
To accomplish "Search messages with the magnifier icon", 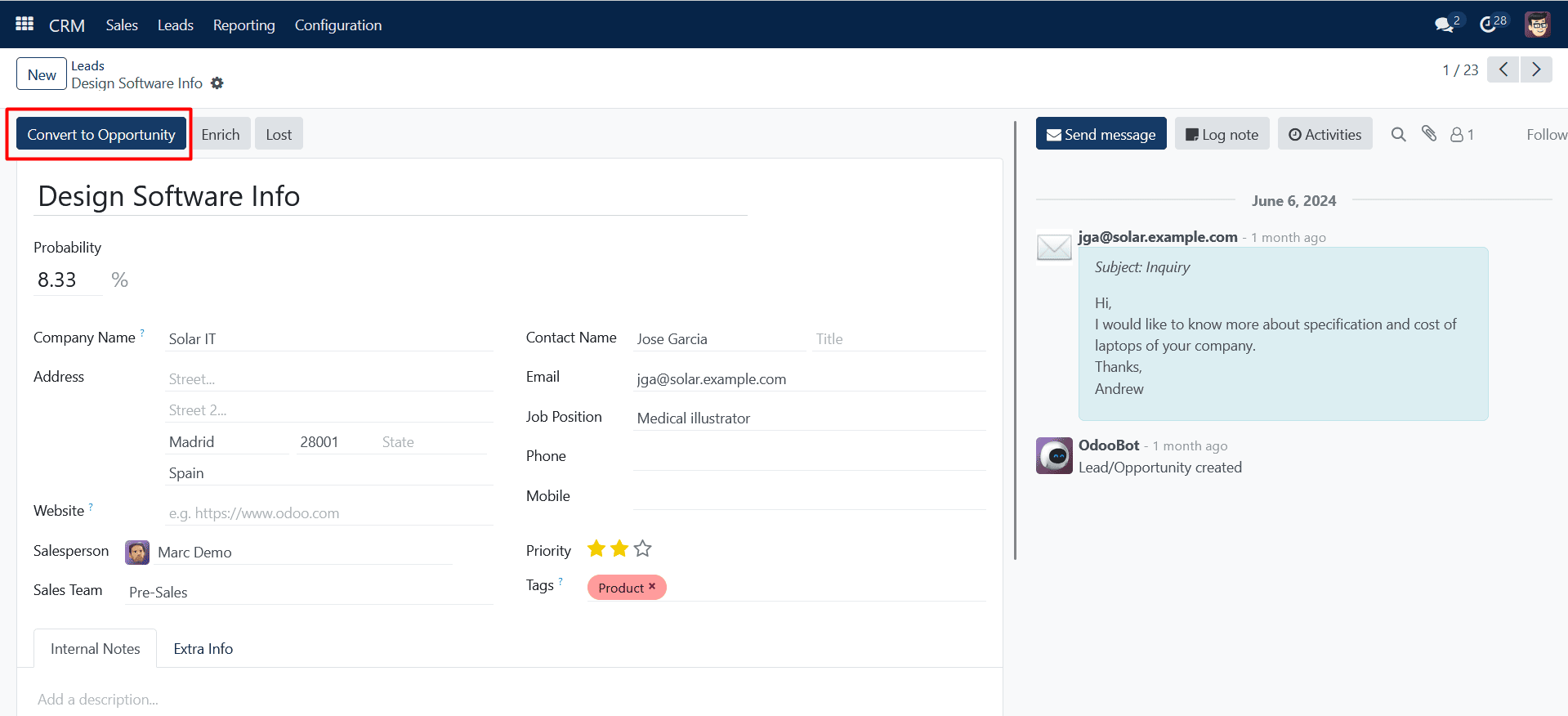I will (1399, 135).
